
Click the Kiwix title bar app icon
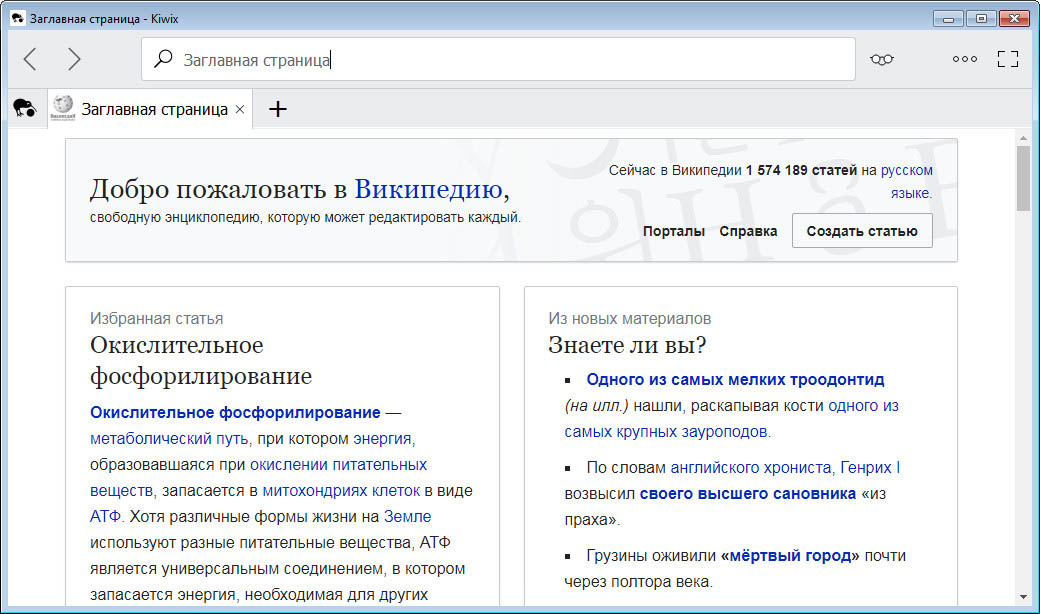(18, 19)
